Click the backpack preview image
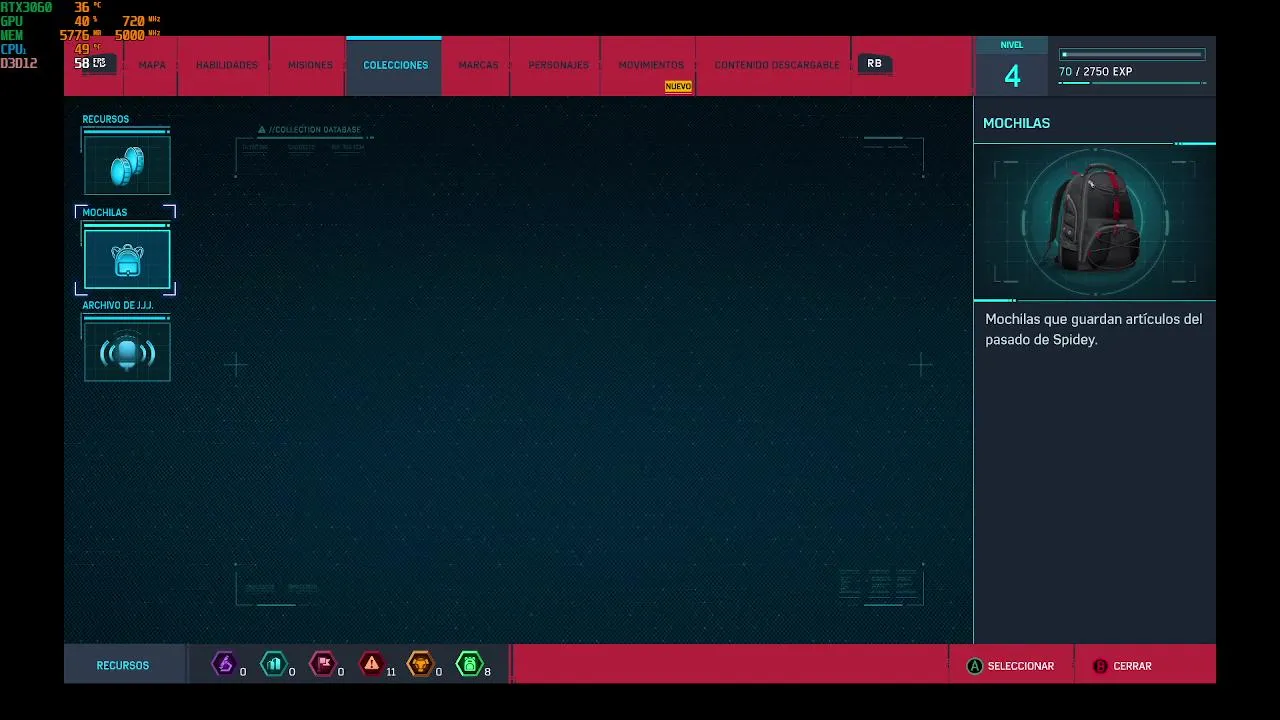The image size is (1280, 720). click(1095, 222)
